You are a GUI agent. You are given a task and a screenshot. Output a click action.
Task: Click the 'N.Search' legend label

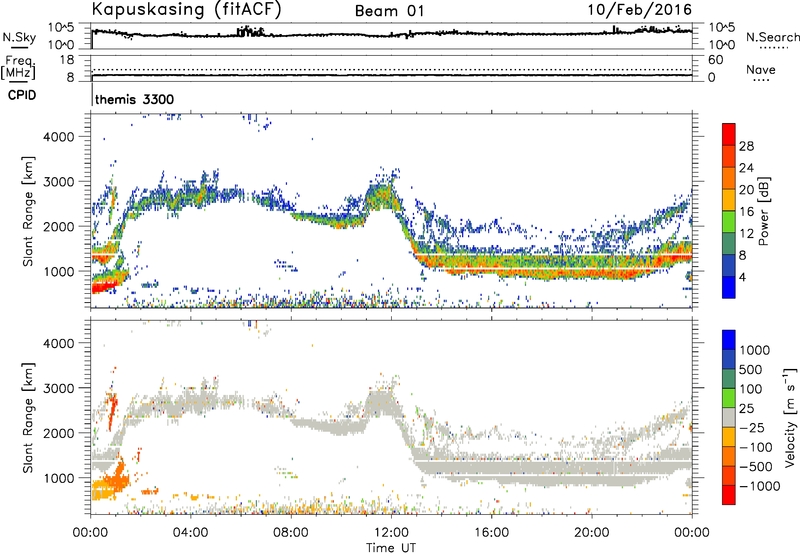(x=772, y=37)
